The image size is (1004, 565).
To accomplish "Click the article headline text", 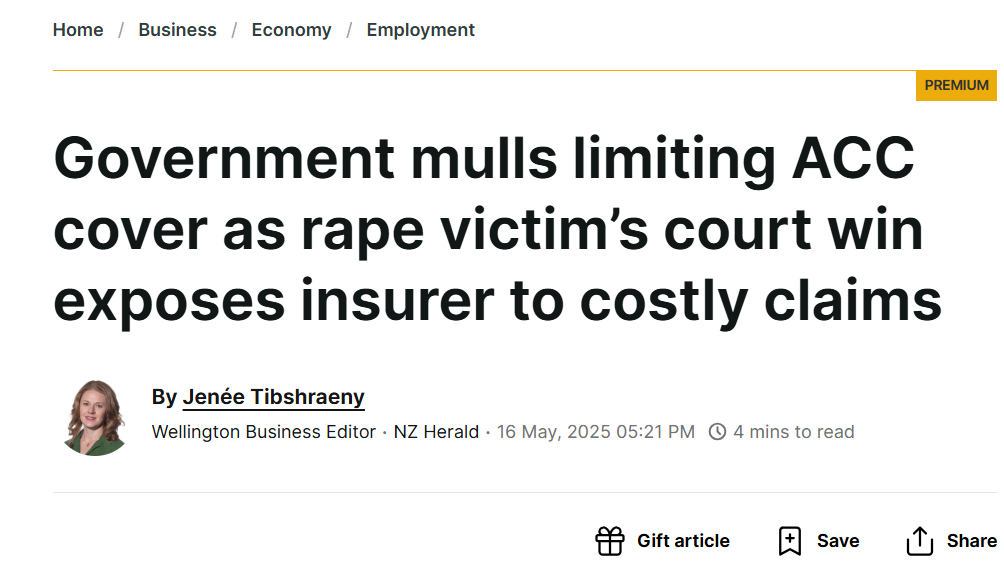I will pos(498,229).
